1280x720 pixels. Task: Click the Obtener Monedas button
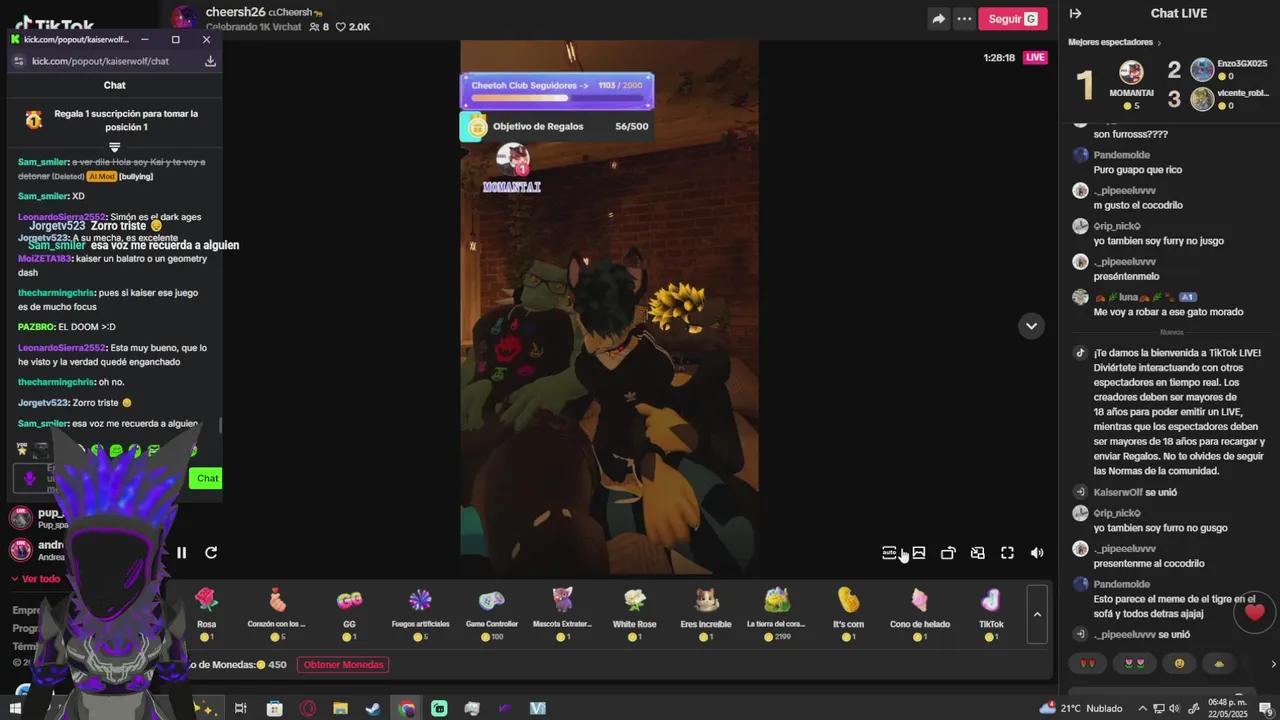(x=343, y=665)
